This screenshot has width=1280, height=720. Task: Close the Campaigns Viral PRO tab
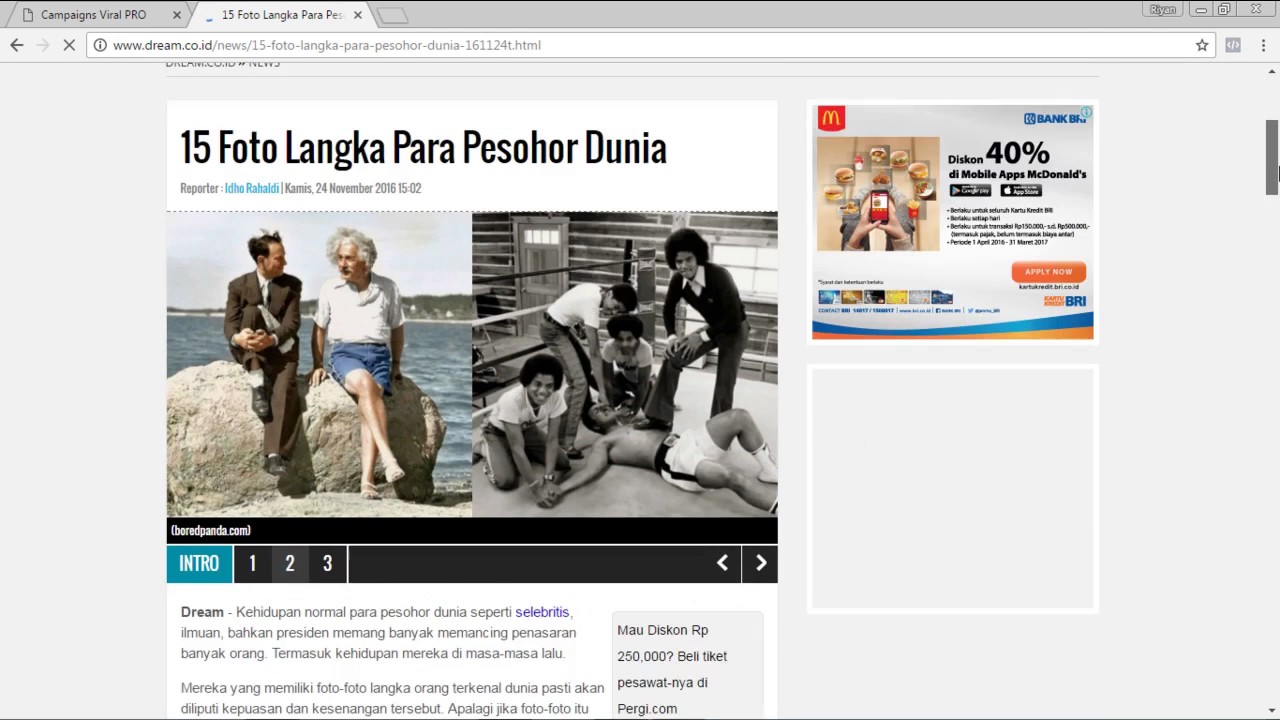[x=177, y=15]
